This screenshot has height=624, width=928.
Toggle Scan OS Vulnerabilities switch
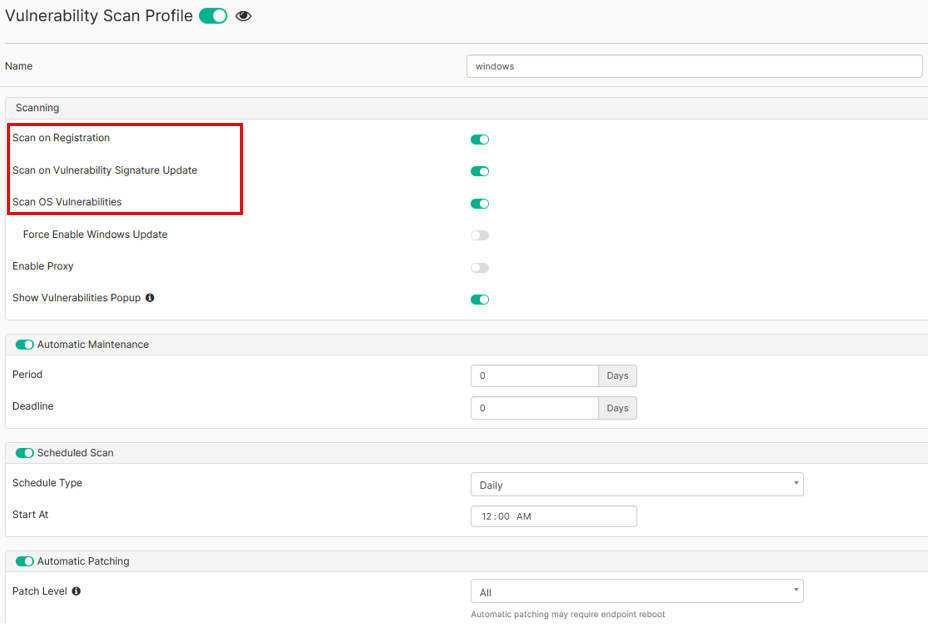pos(479,204)
